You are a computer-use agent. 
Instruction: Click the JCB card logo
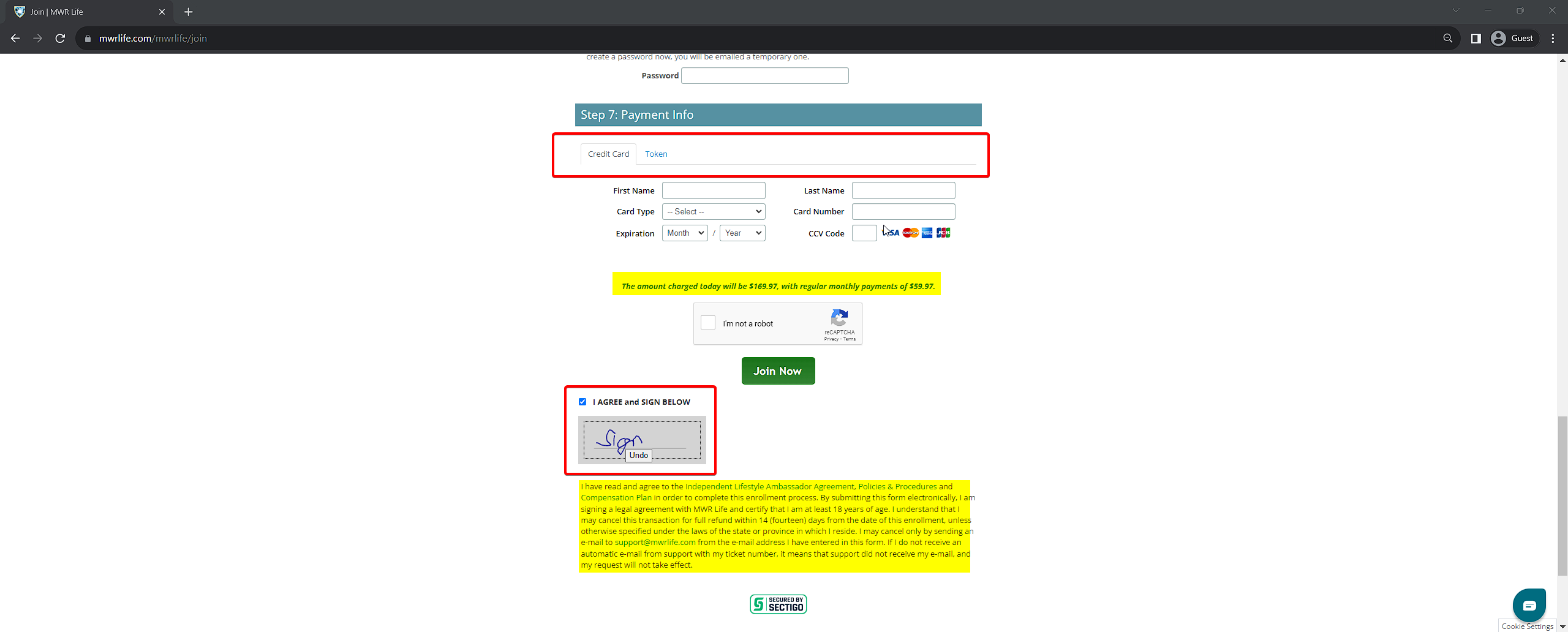(943, 233)
